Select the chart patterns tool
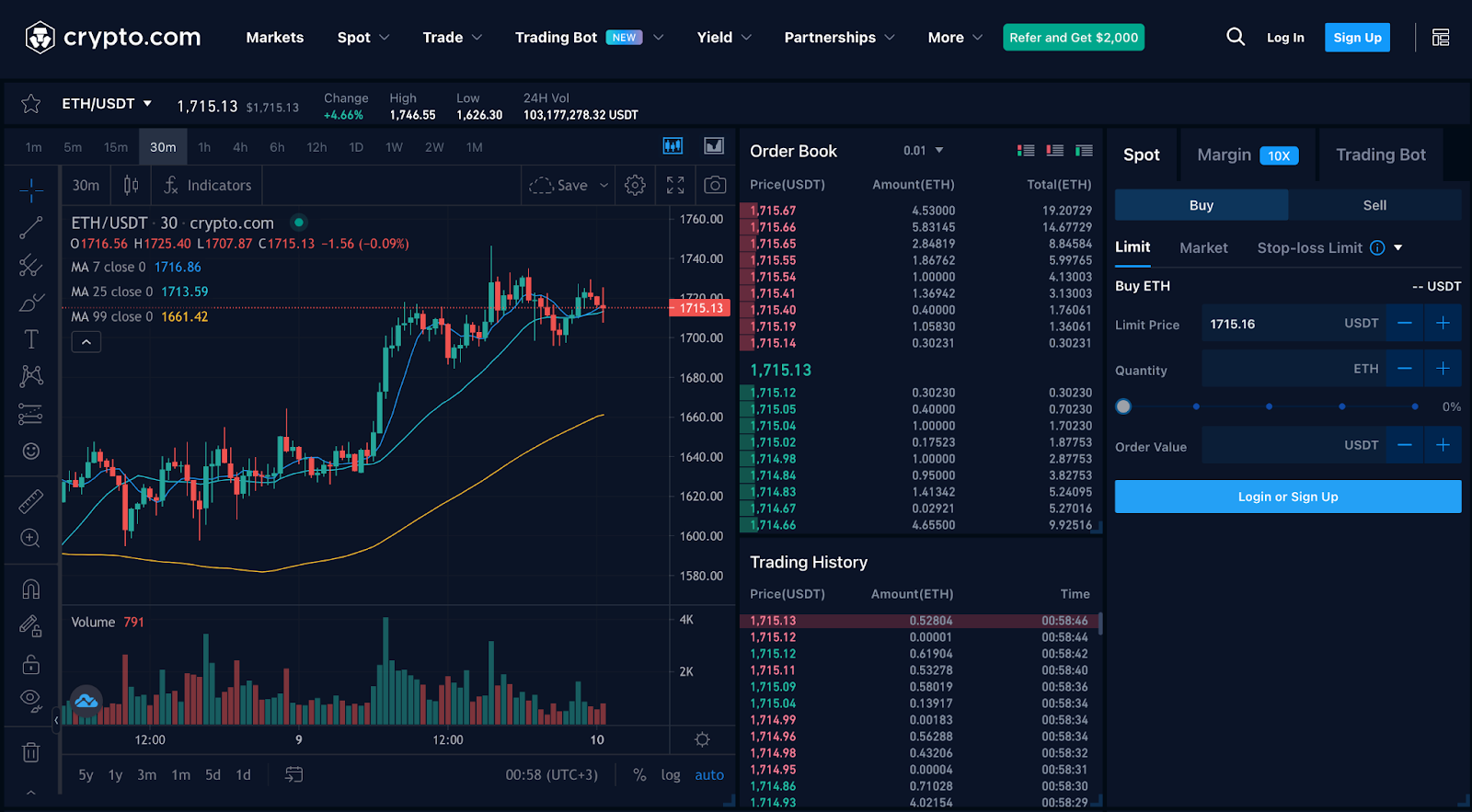The image size is (1472, 812). (30, 376)
